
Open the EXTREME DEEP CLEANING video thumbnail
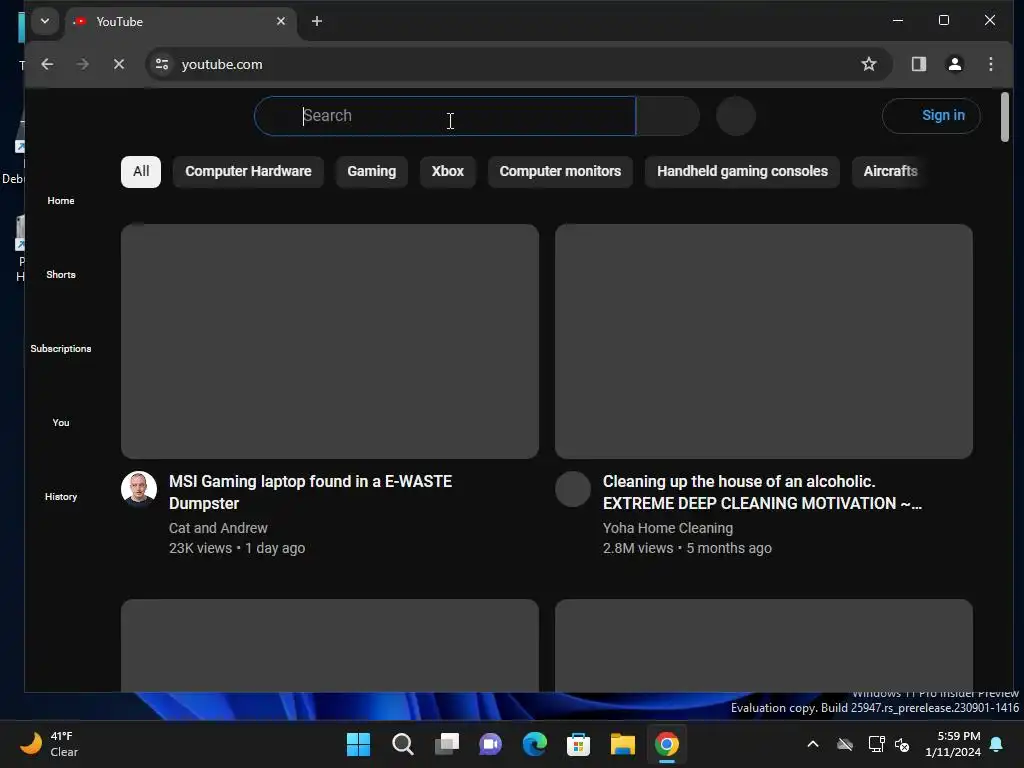coord(764,341)
